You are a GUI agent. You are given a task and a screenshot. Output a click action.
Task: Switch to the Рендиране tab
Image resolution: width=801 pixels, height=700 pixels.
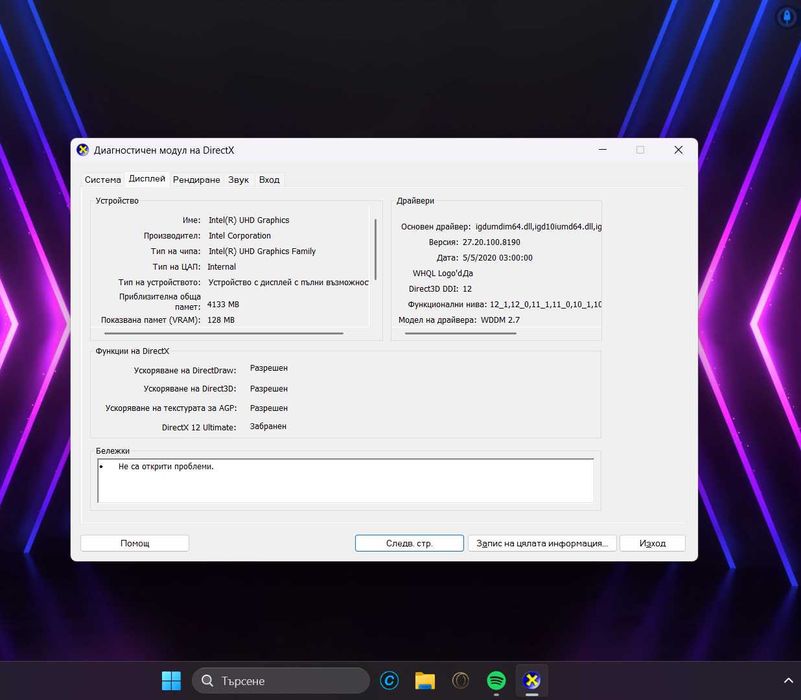[x=196, y=180]
